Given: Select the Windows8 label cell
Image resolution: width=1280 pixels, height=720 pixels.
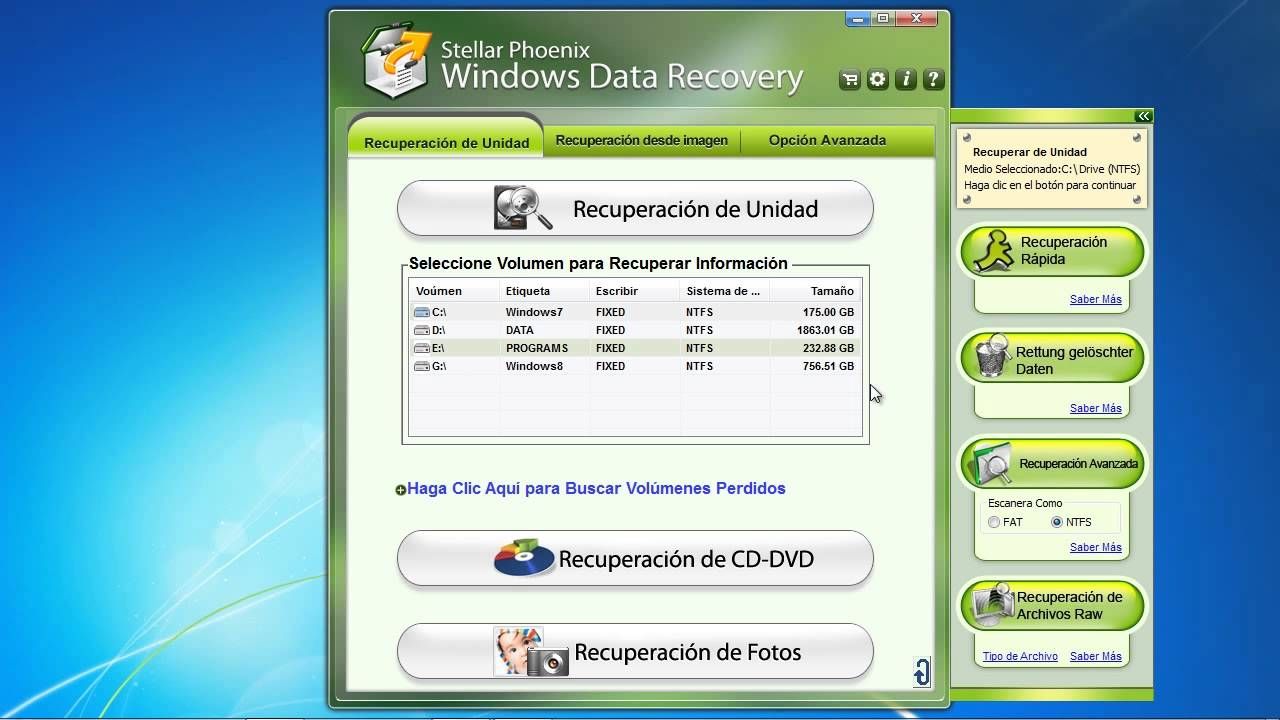Looking at the screenshot, I should pyautogui.click(x=534, y=366).
